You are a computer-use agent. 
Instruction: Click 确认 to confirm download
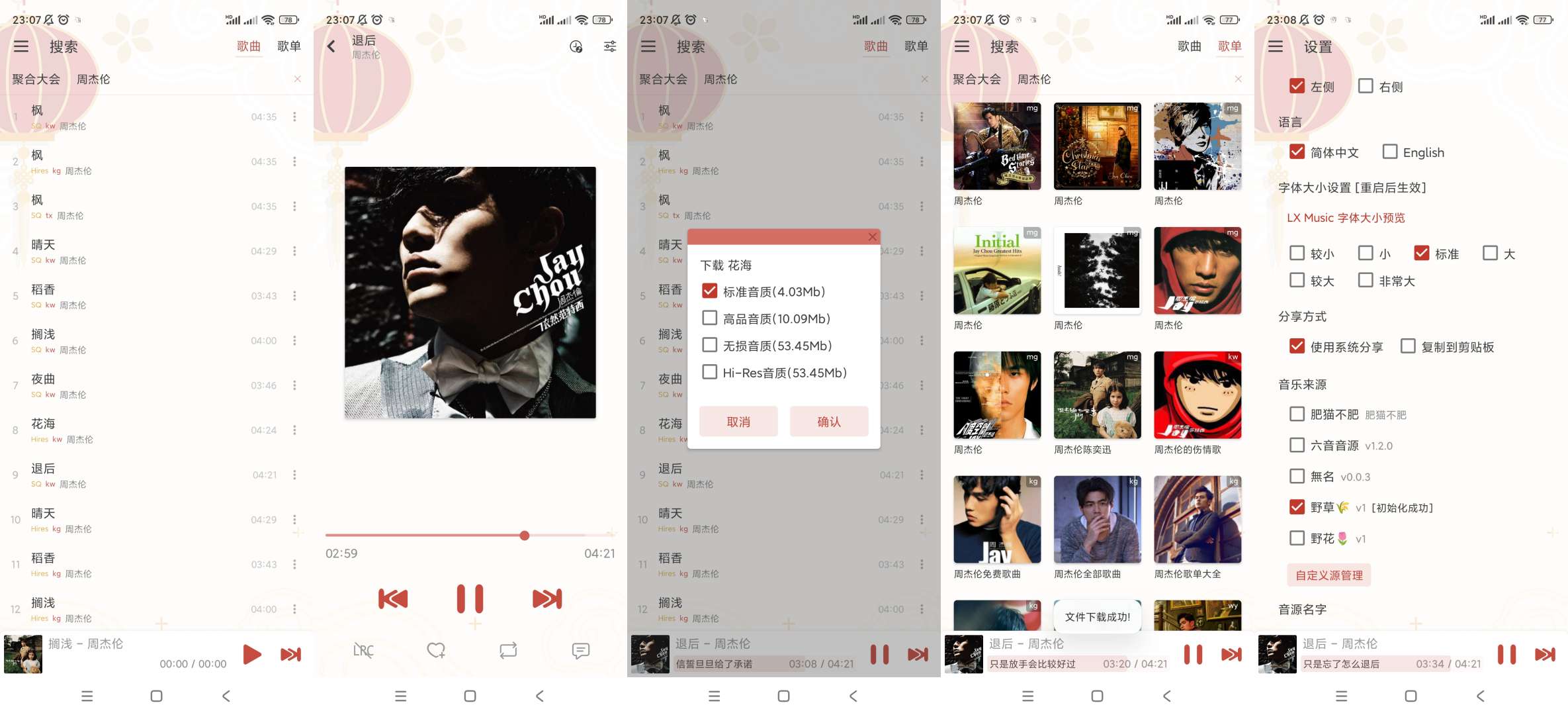828,421
